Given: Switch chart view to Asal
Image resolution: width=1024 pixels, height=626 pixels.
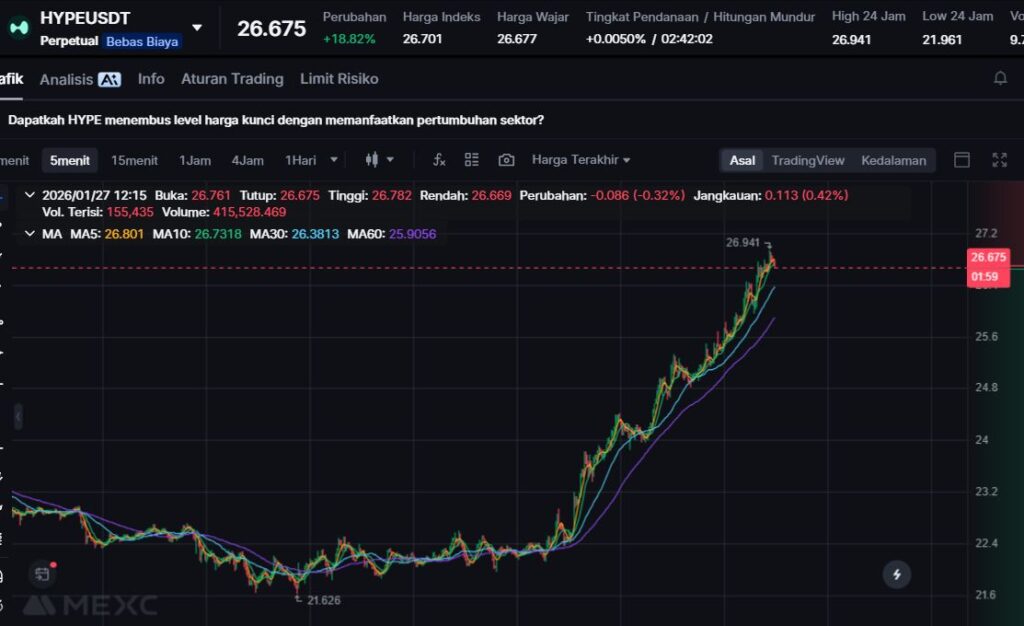Looking at the screenshot, I should point(742,160).
